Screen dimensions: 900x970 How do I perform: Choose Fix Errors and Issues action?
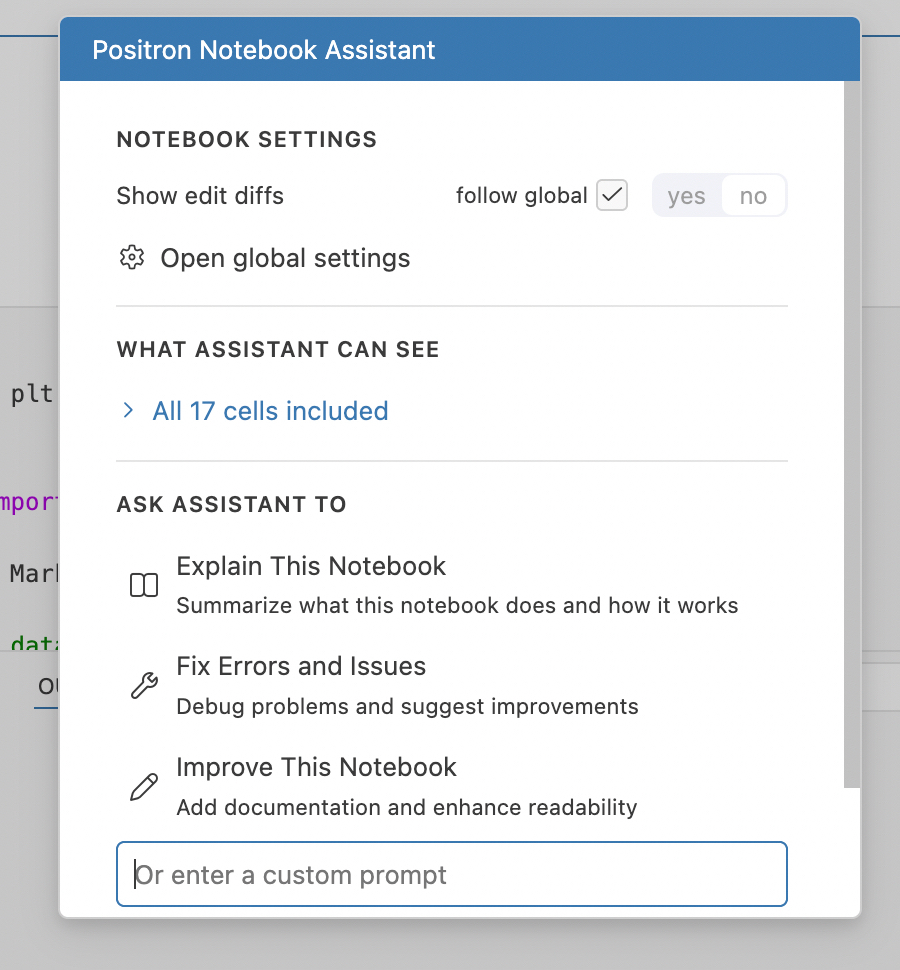pyautogui.click(x=301, y=666)
